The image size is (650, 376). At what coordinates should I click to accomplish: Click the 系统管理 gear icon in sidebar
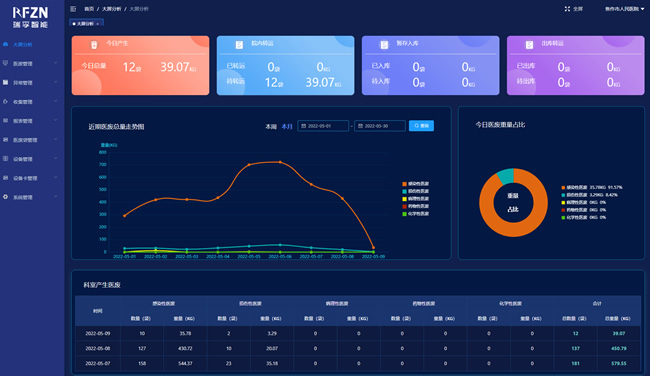coord(5,197)
